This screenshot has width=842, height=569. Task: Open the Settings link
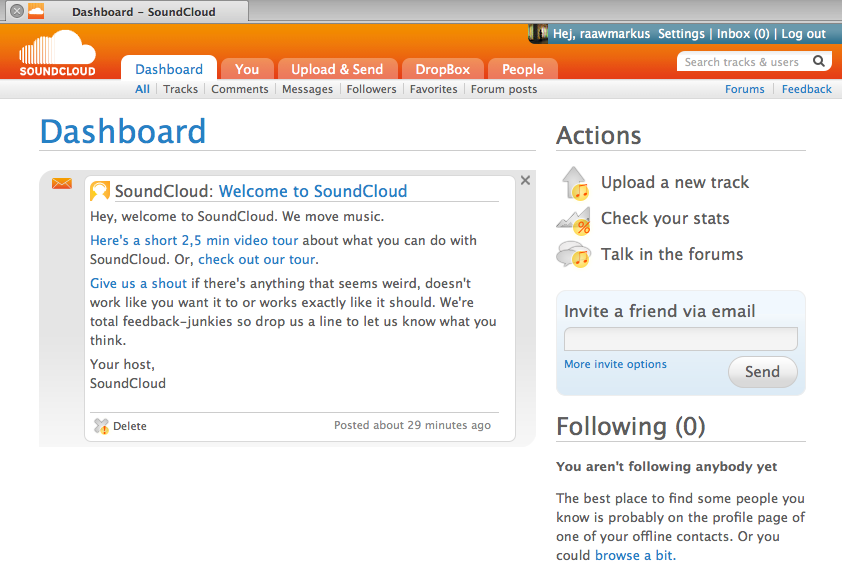pyautogui.click(x=681, y=34)
